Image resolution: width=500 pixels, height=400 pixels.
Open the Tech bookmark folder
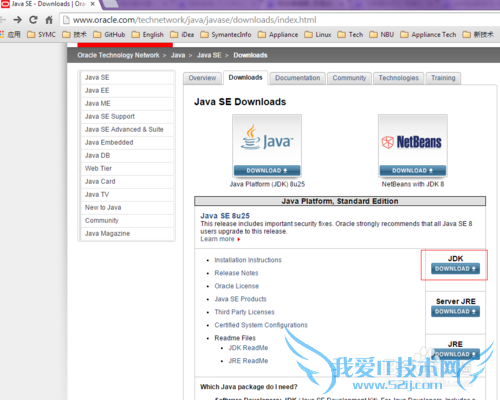(x=350, y=35)
